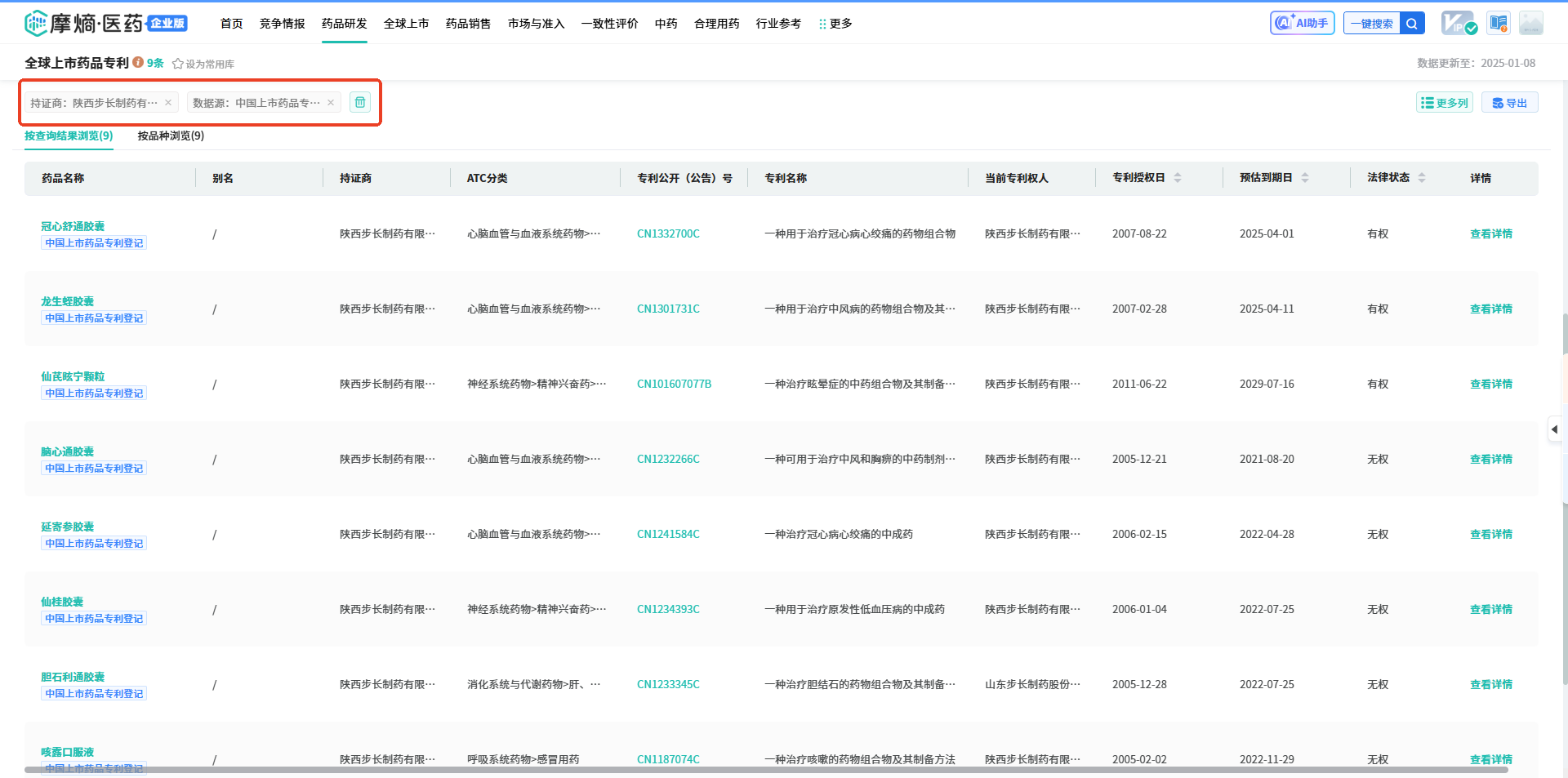
Task: Open patent CN1332700C
Action: coord(668,233)
